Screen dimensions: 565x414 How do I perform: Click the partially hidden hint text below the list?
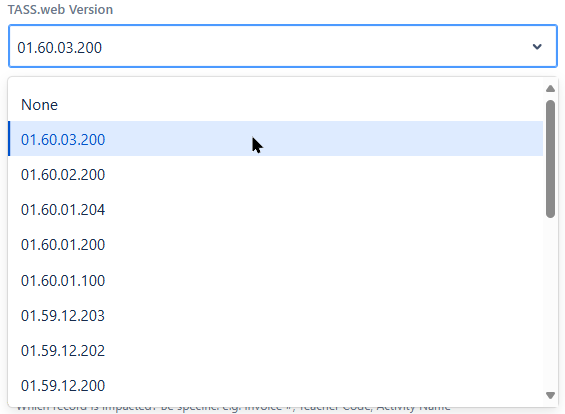(233, 408)
